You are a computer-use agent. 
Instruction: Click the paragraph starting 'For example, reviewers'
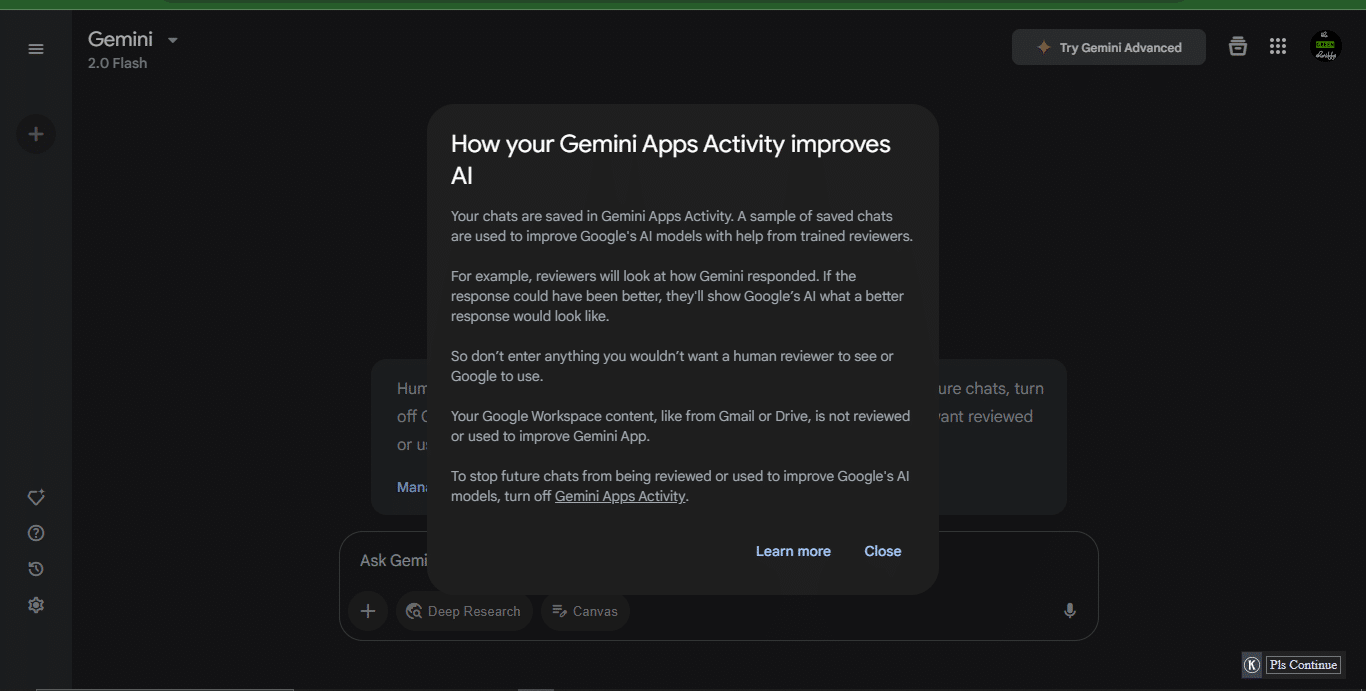point(677,296)
